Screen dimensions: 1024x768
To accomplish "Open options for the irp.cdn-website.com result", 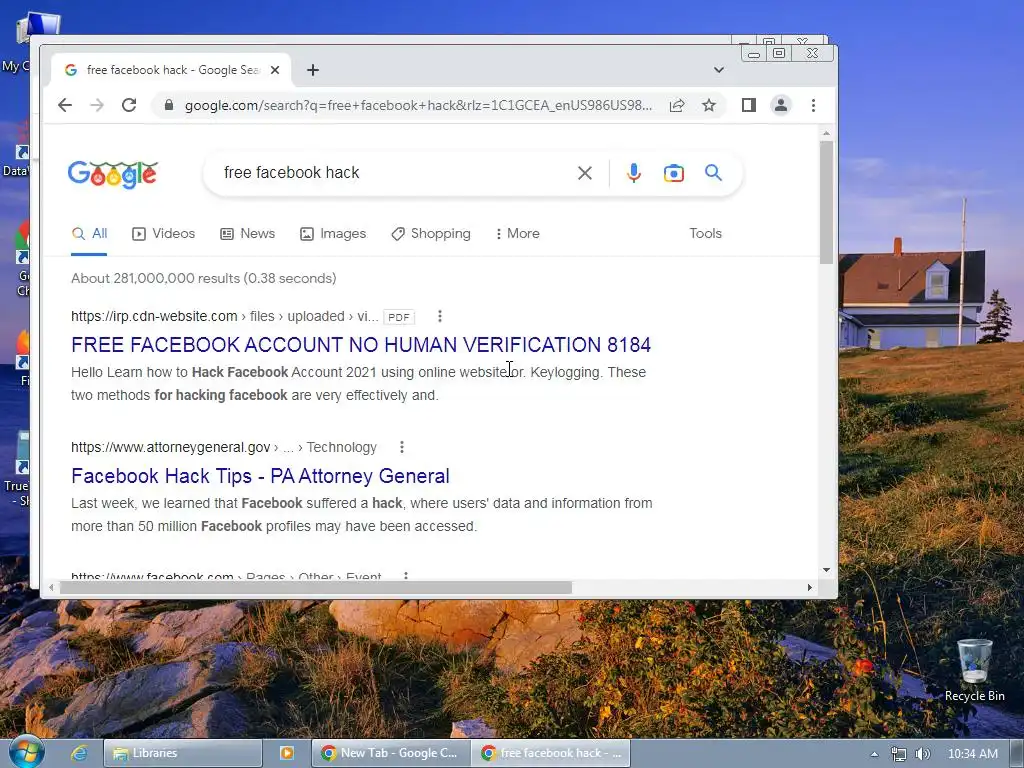I will pos(440,316).
